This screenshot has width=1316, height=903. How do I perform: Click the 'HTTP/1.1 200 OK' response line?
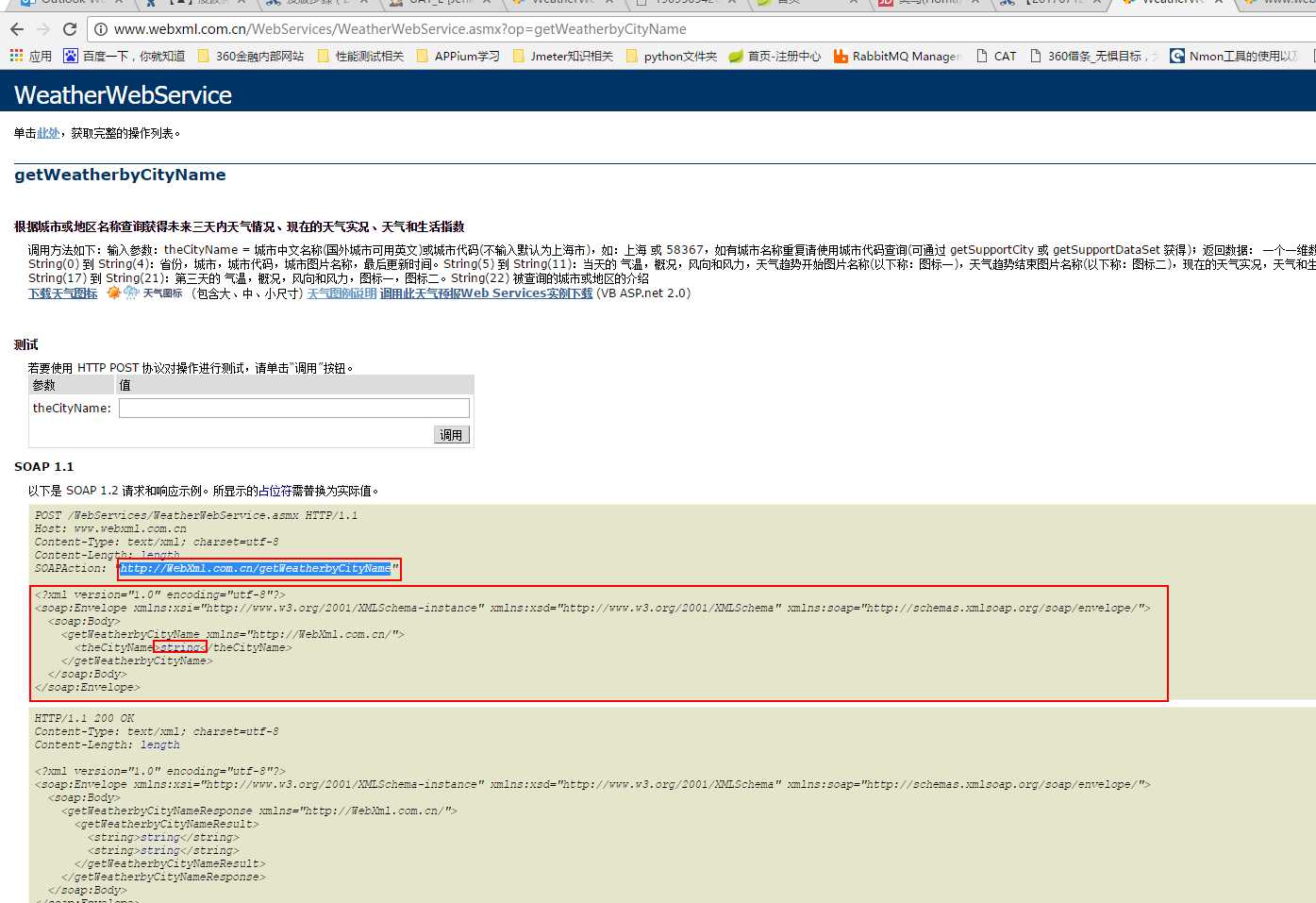pos(84,718)
